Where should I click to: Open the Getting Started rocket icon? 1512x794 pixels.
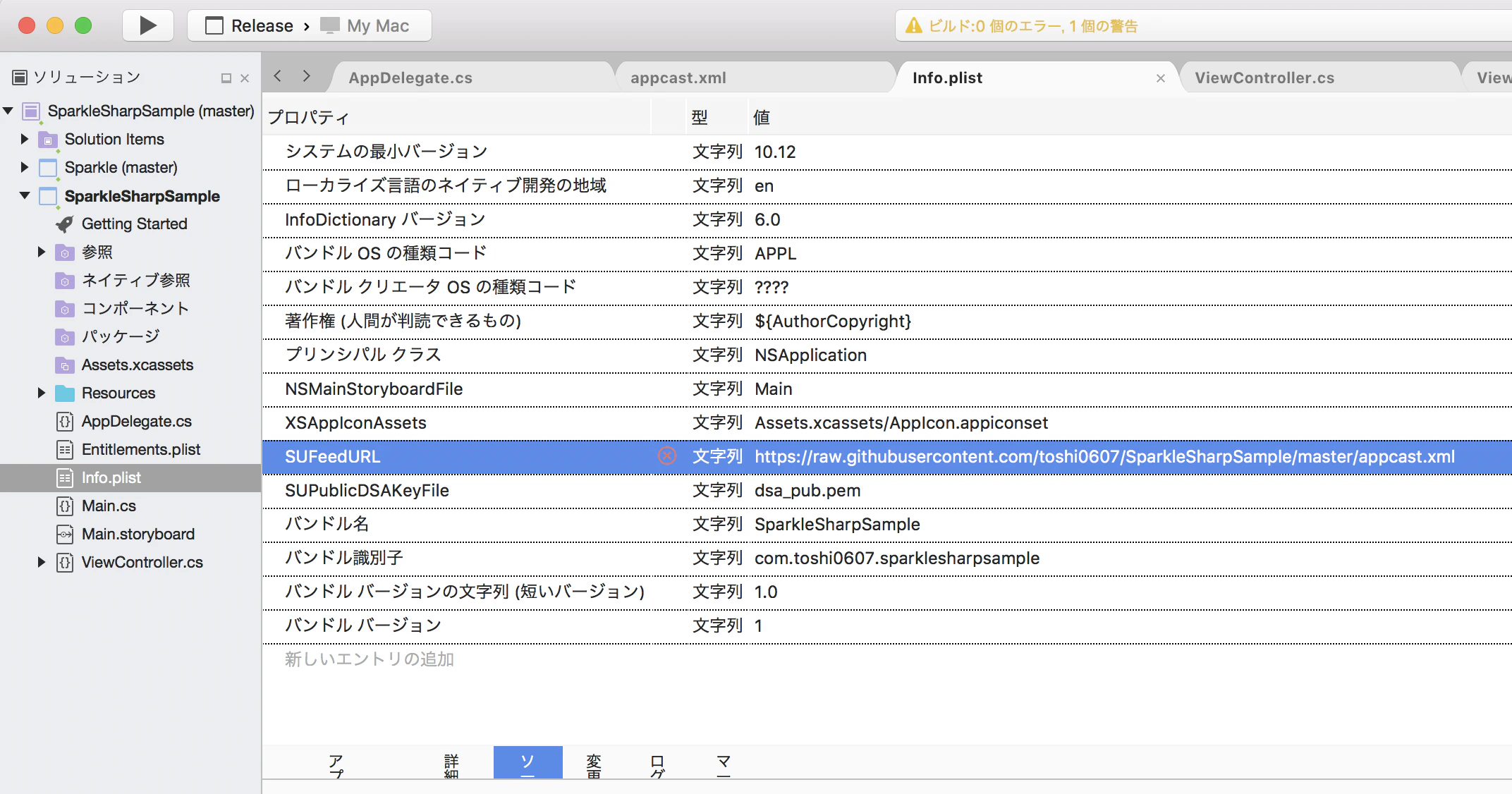(x=64, y=224)
